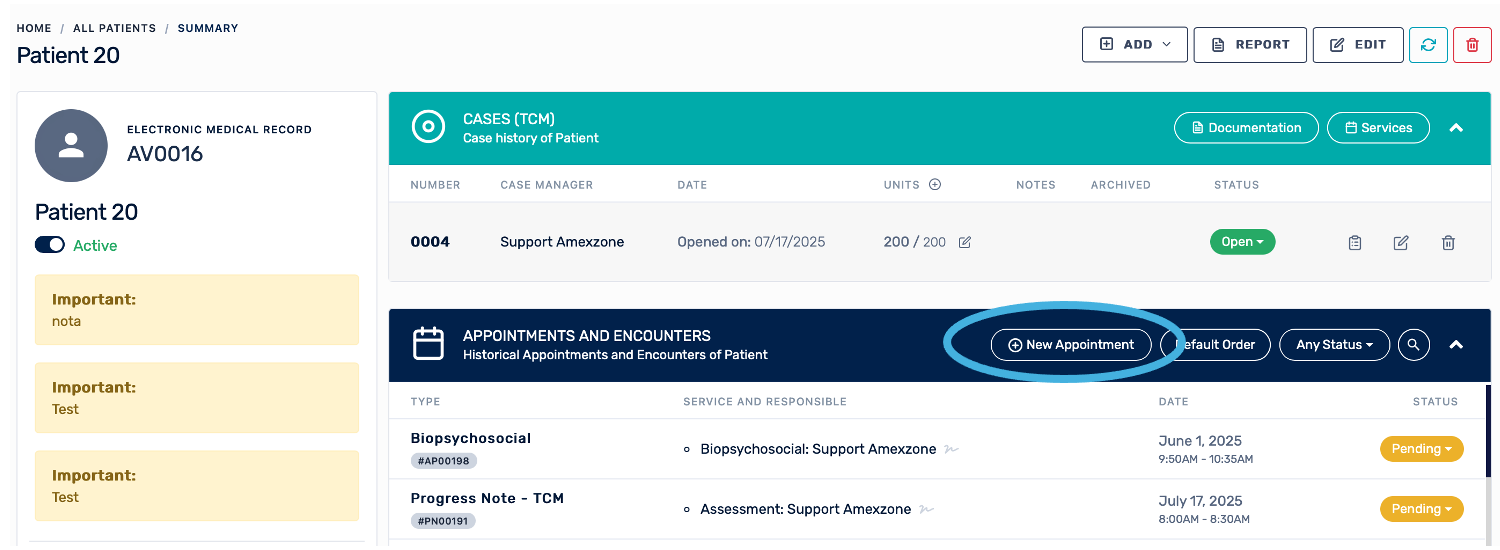Click the red trash delete patient button
This screenshot has width=1500, height=550.
[1472, 45]
